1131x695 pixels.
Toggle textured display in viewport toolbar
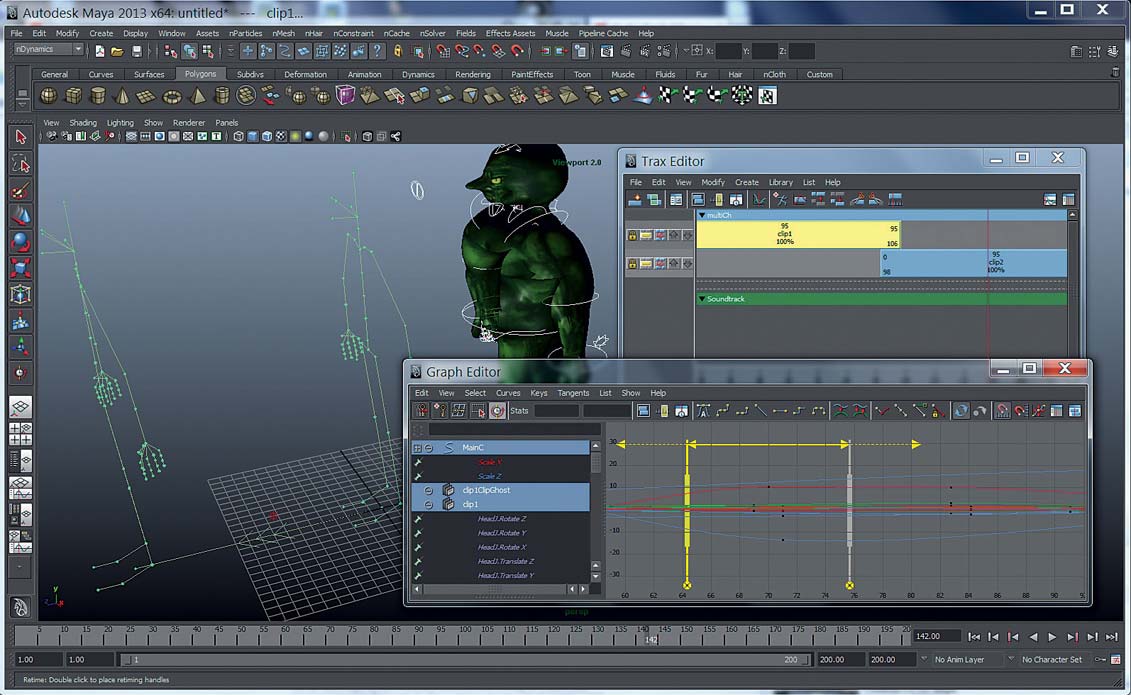click(x=281, y=136)
